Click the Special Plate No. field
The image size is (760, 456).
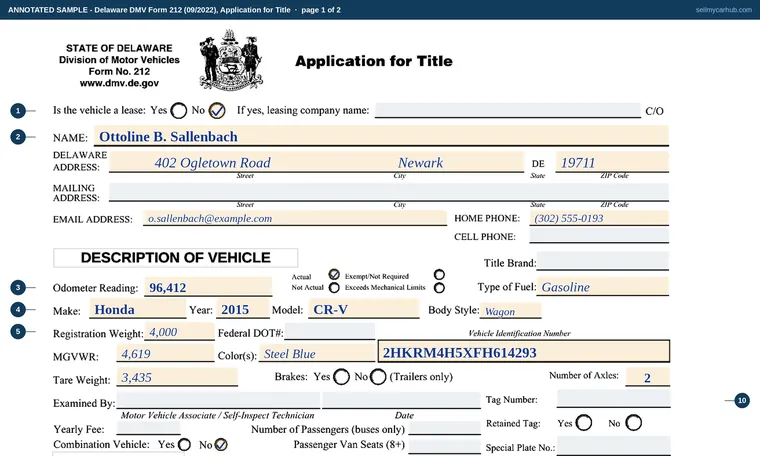[614, 446]
